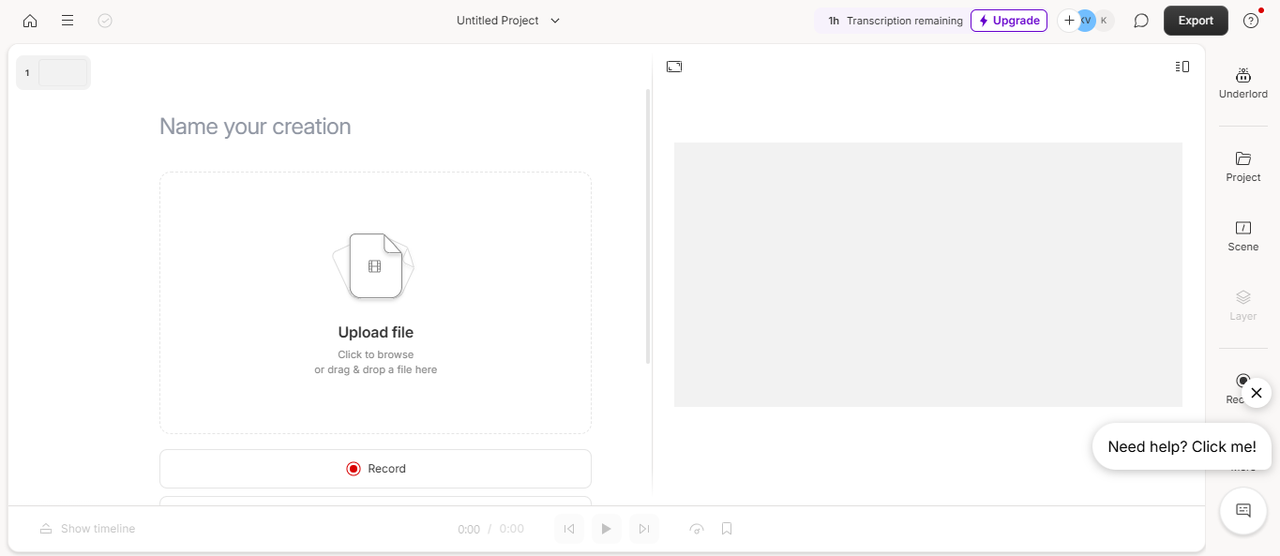
Task: Skip to the next scene marker
Action: (x=644, y=529)
